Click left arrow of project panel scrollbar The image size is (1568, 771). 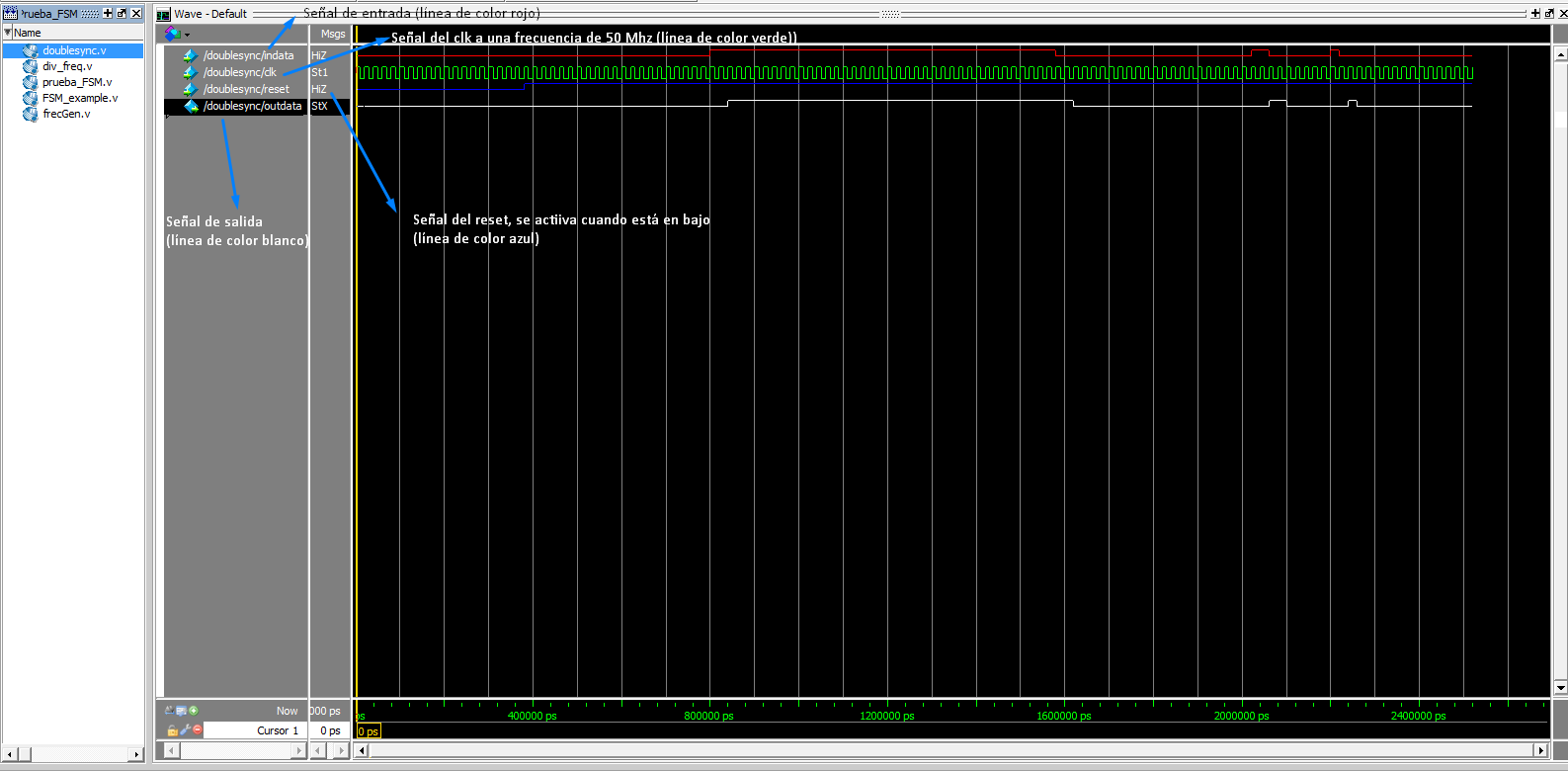point(9,754)
